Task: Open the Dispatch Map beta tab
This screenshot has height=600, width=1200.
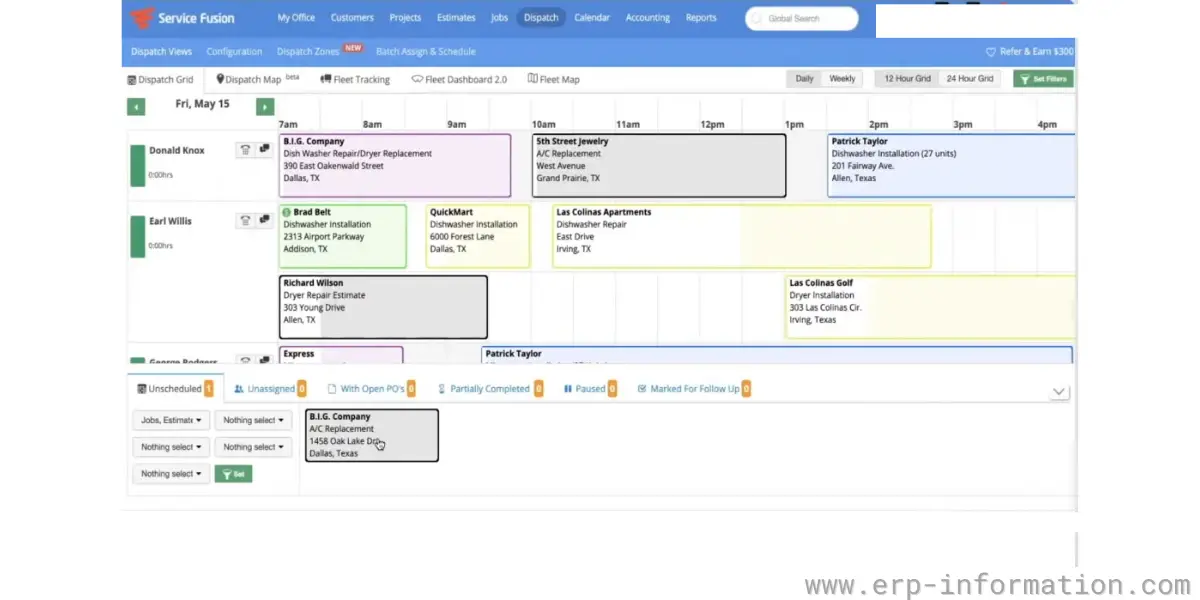Action: 258,79
